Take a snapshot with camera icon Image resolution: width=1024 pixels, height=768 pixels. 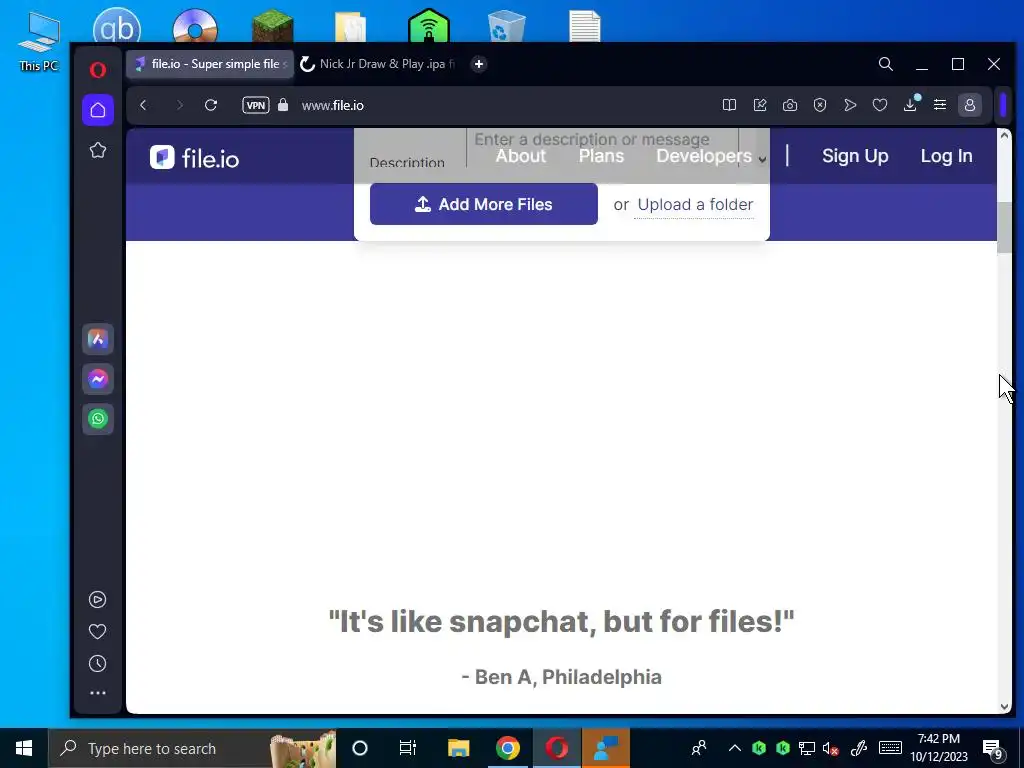[790, 105]
